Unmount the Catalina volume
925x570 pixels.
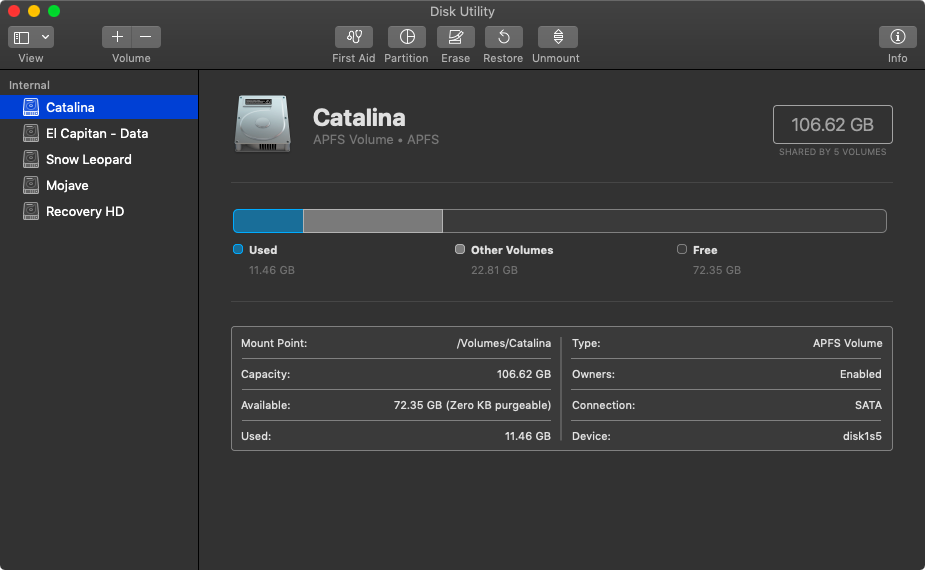[557, 37]
